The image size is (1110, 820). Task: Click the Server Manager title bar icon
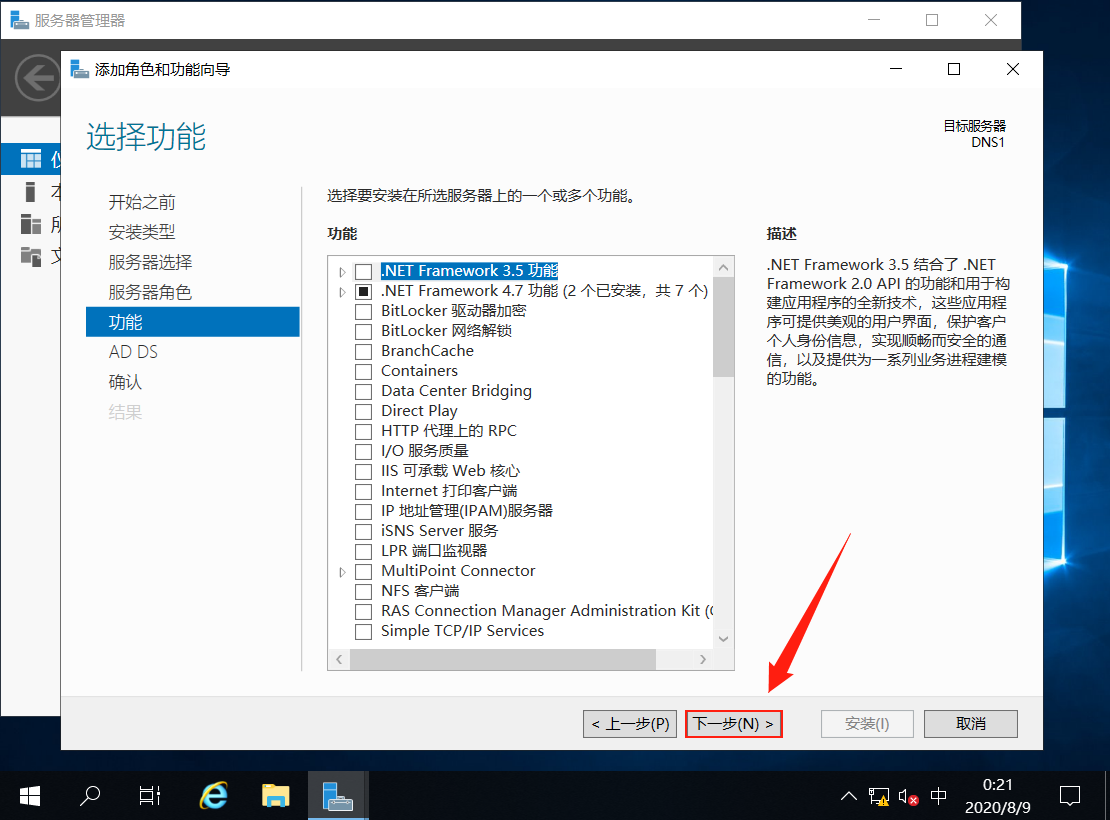point(20,20)
